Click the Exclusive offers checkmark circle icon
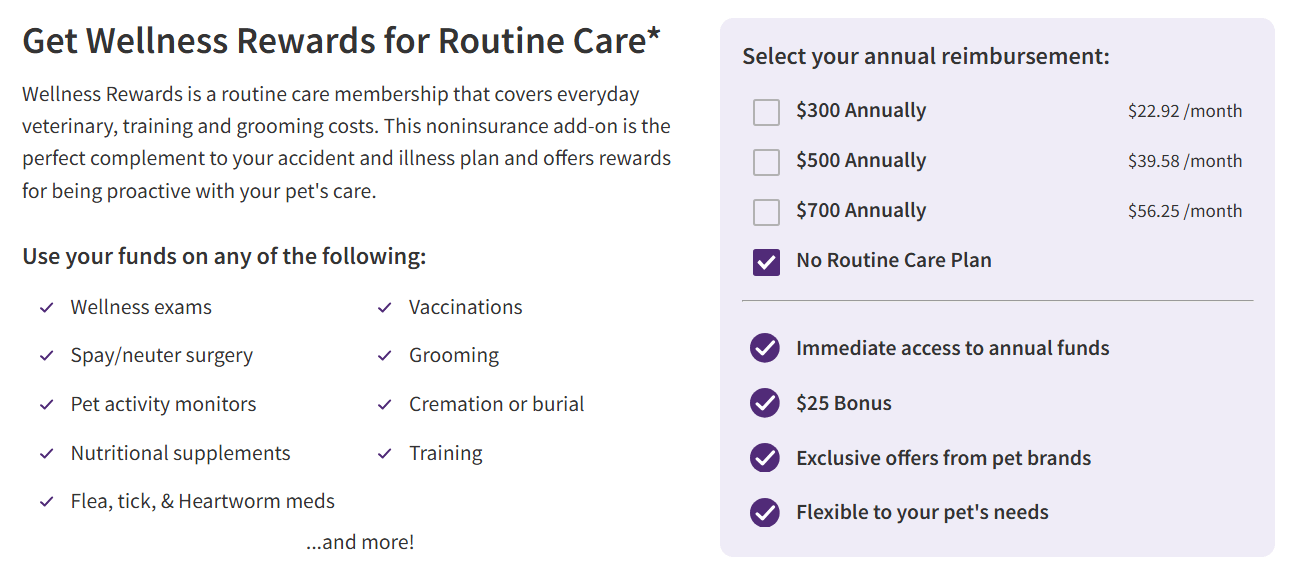The width and height of the screenshot is (1290, 568). pos(765,458)
